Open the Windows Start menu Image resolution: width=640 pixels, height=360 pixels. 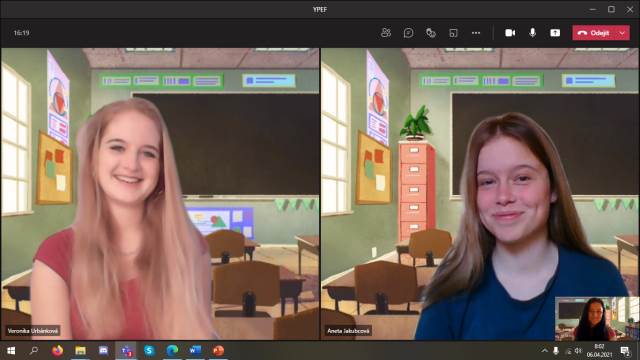(11, 351)
